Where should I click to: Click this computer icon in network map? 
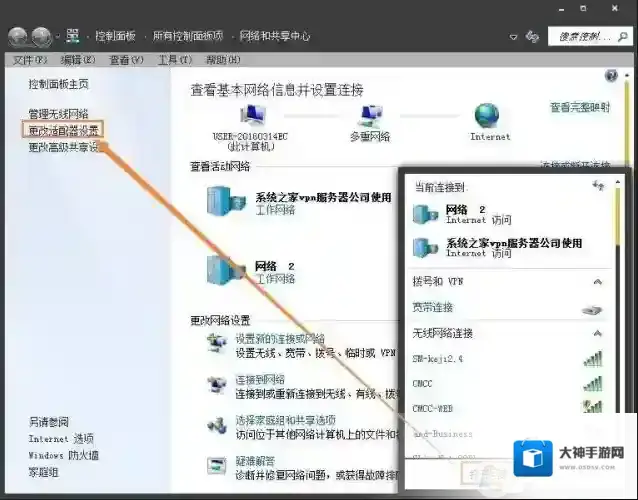click(252, 115)
